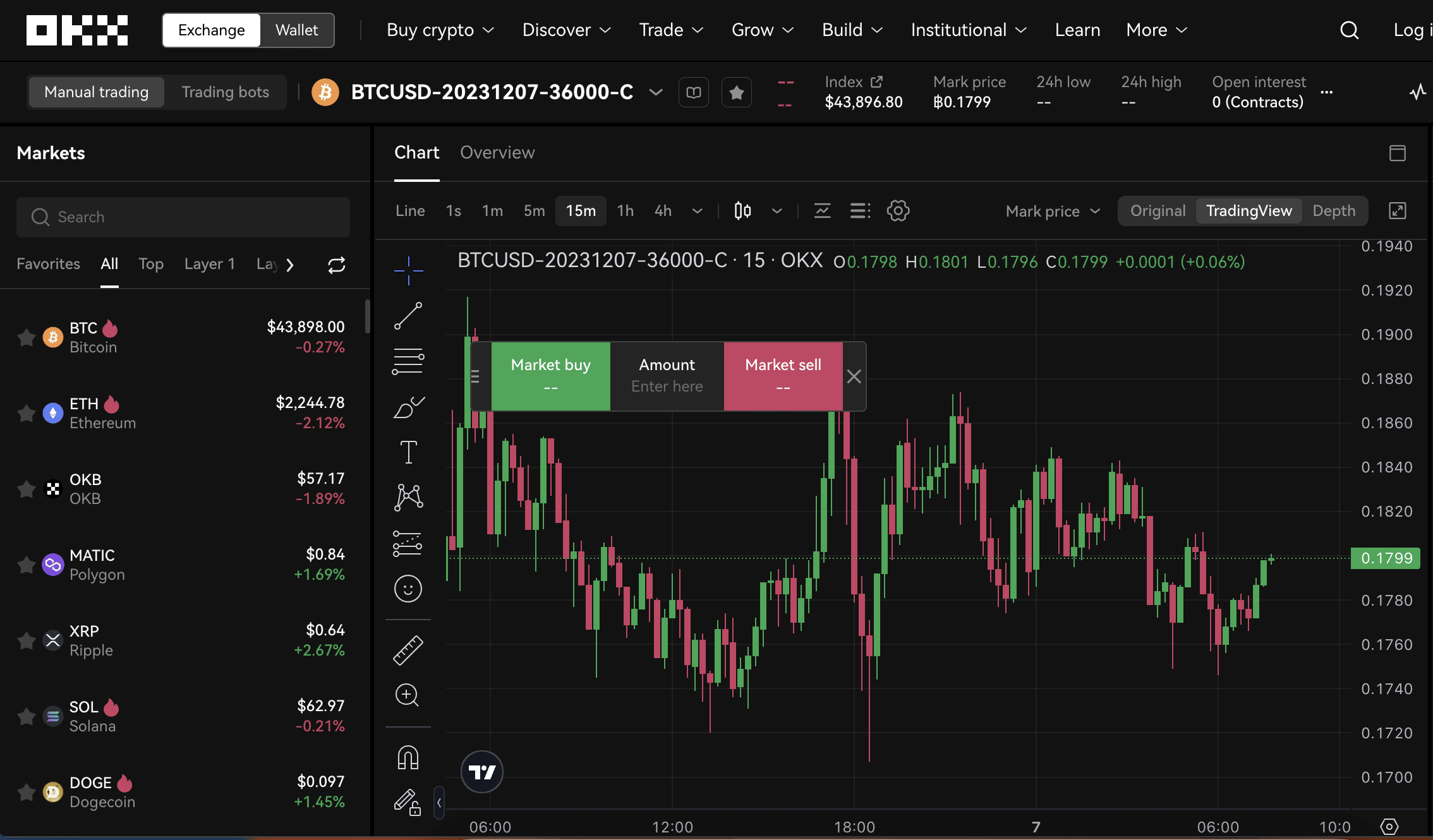Viewport: 1433px width, 840px height.
Task: Favorite OKB with its star
Action: point(27,489)
